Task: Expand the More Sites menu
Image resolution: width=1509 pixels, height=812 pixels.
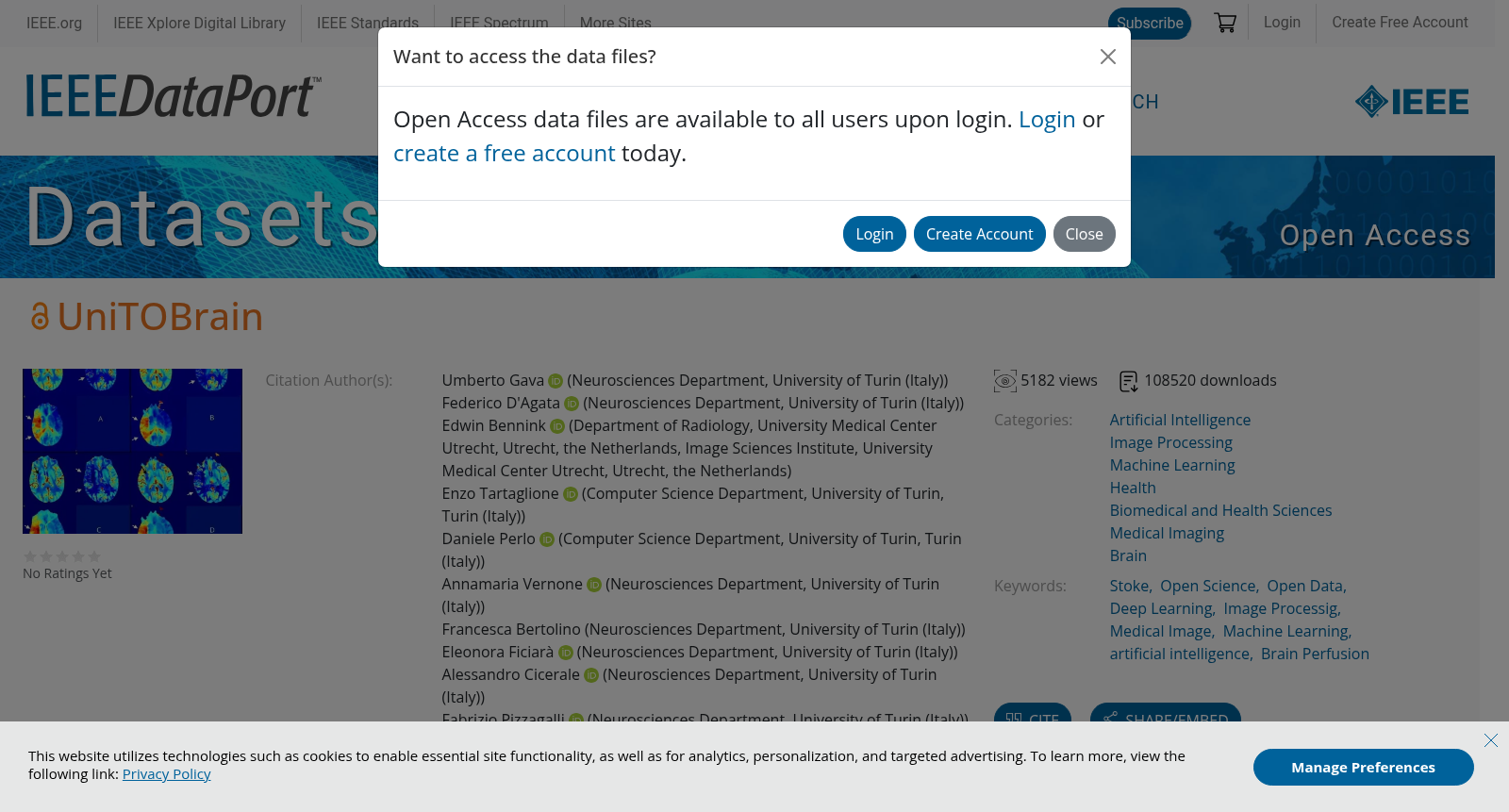Action: [x=616, y=24]
